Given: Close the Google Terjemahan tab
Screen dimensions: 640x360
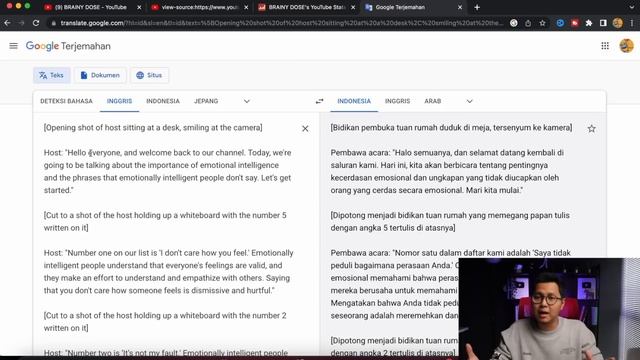Looking at the screenshot, I should pos(460,7).
